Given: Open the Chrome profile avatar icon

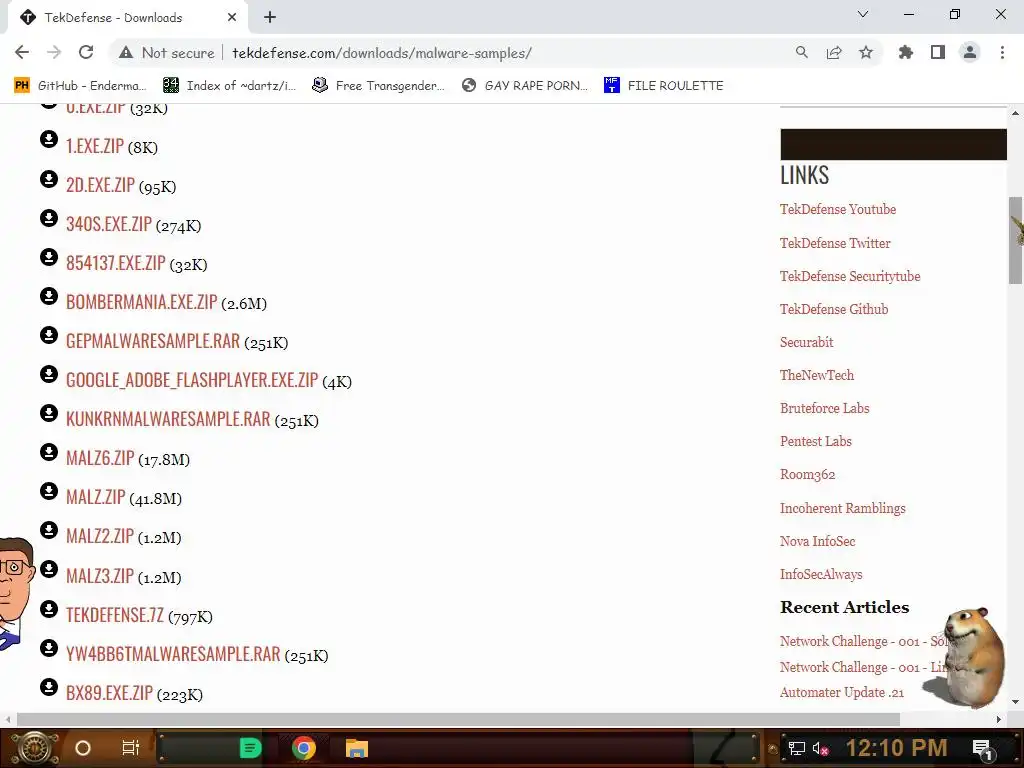Looking at the screenshot, I should [x=970, y=52].
